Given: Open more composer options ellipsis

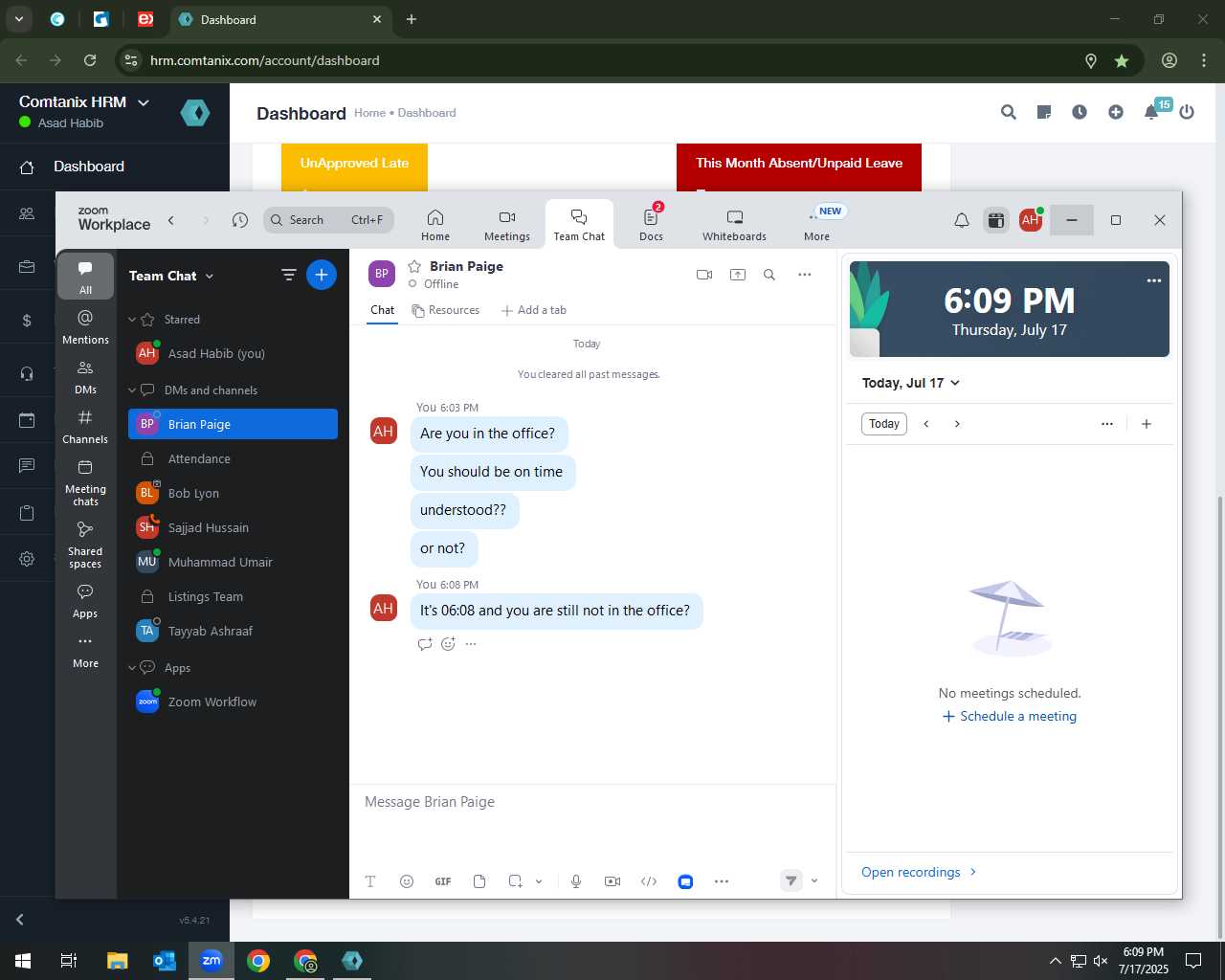Looking at the screenshot, I should pos(722,881).
